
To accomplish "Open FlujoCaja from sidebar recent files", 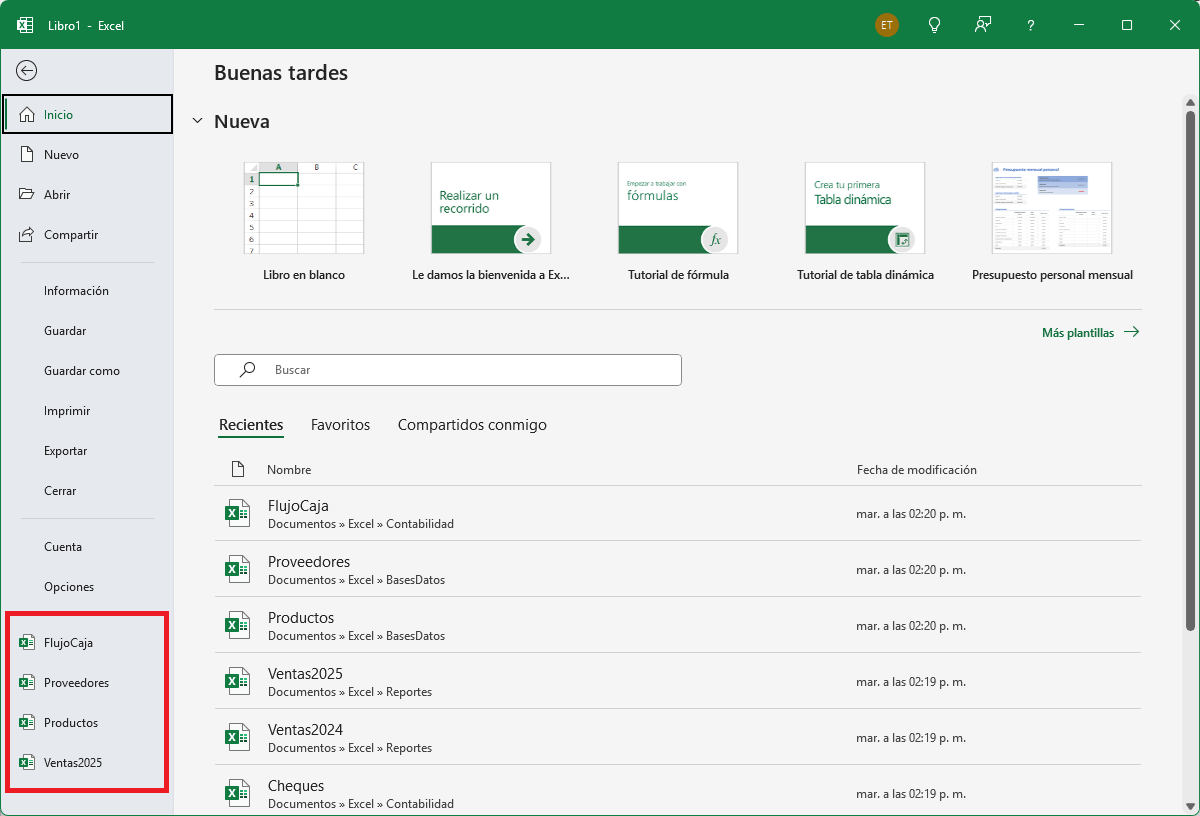I will pyautogui.click(x=88, y=643).
